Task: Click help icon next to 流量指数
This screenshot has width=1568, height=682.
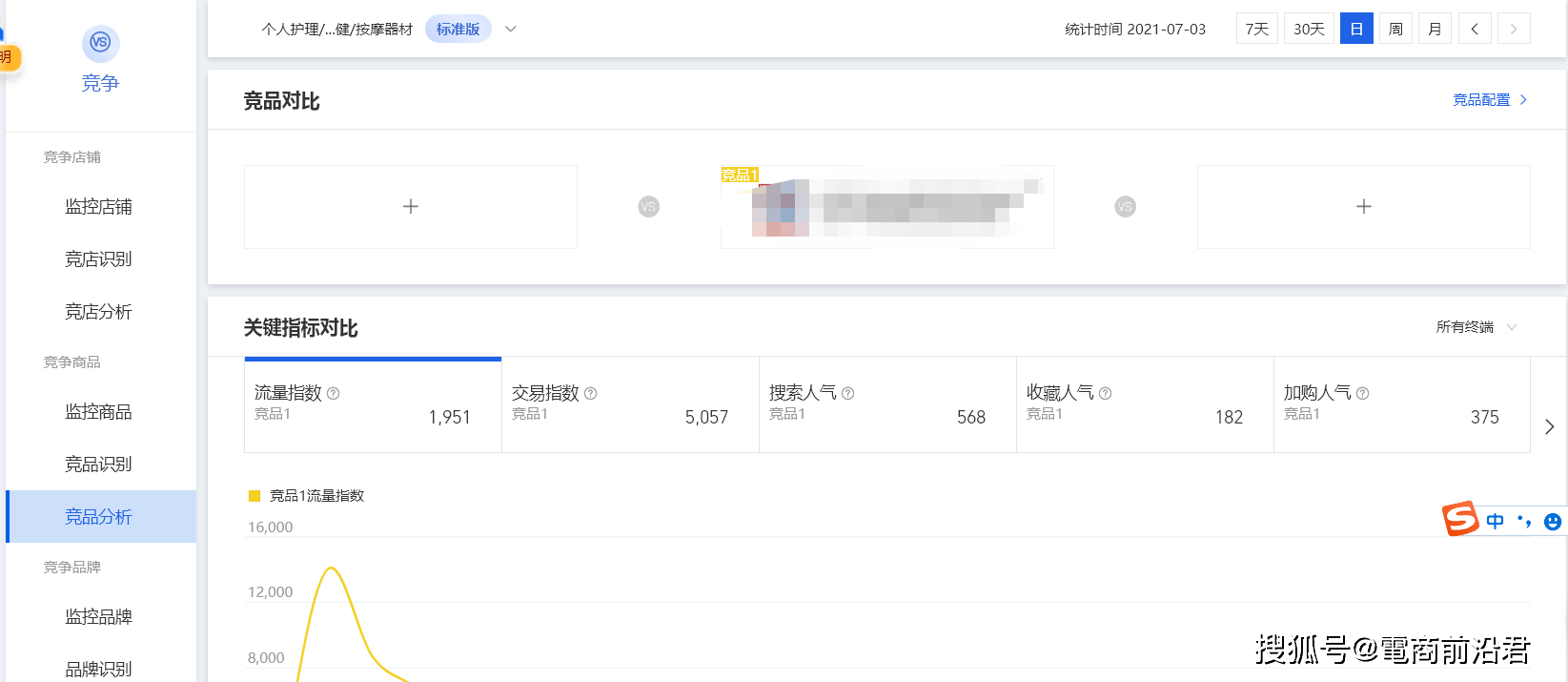Action: pos(334,393)
